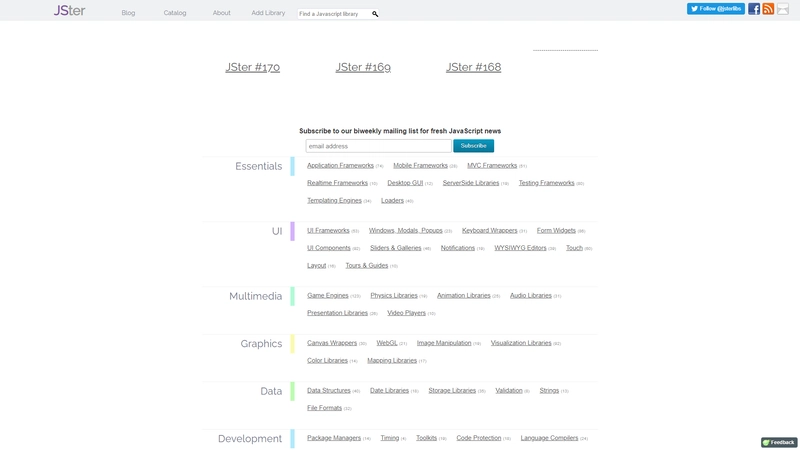
Task: Open the WYSIWYG Editors category
Action: [x=520, y=248]
